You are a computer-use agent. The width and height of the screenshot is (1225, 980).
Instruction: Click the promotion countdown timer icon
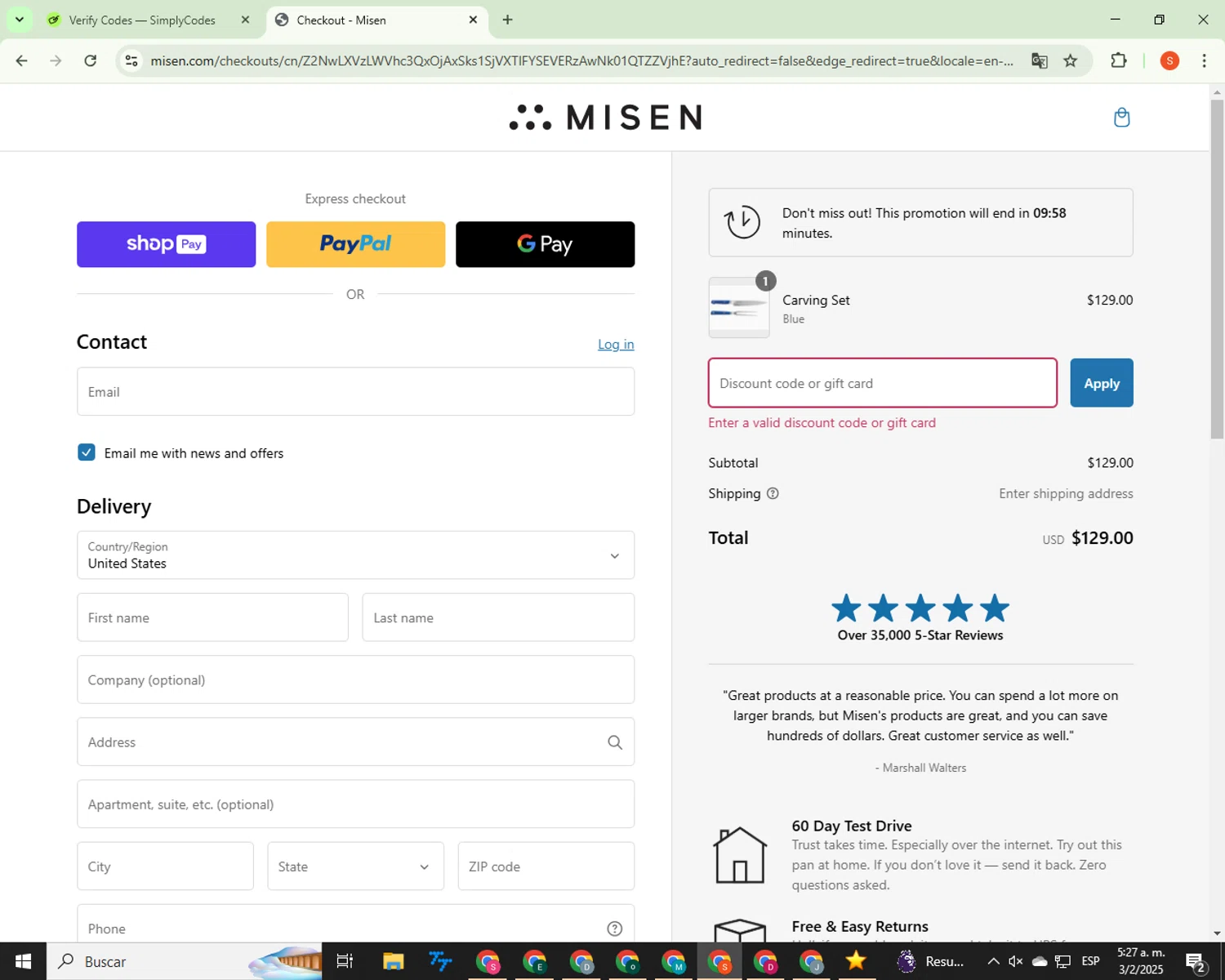pos(742,222)
